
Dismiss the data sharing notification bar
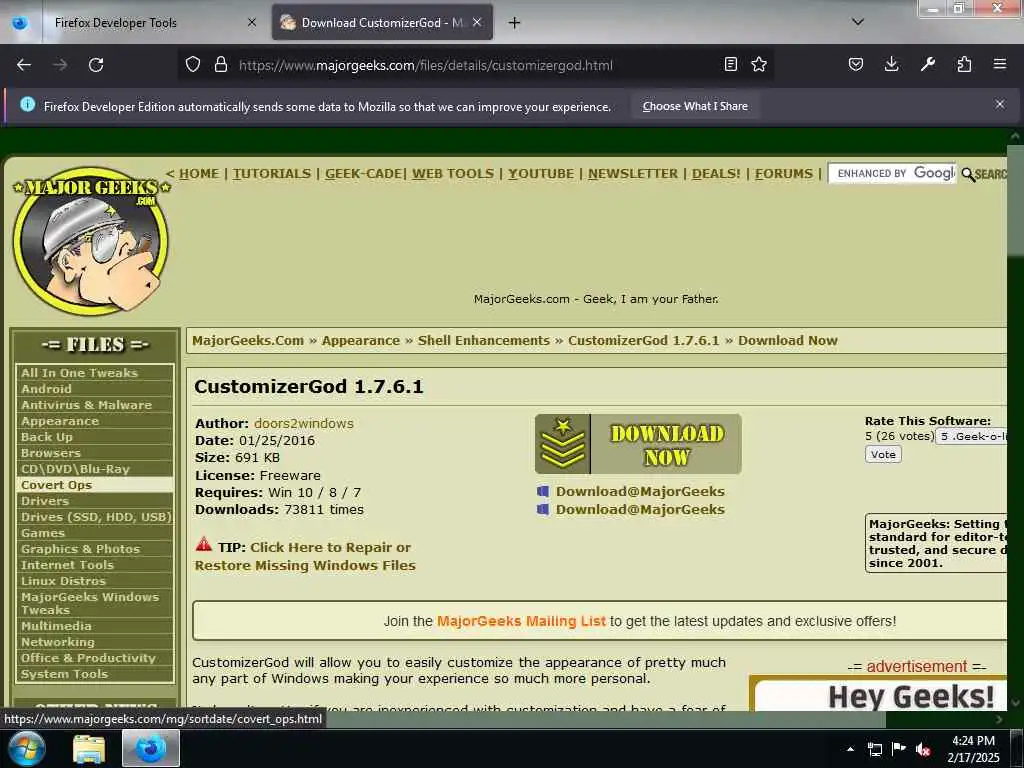1000,104
